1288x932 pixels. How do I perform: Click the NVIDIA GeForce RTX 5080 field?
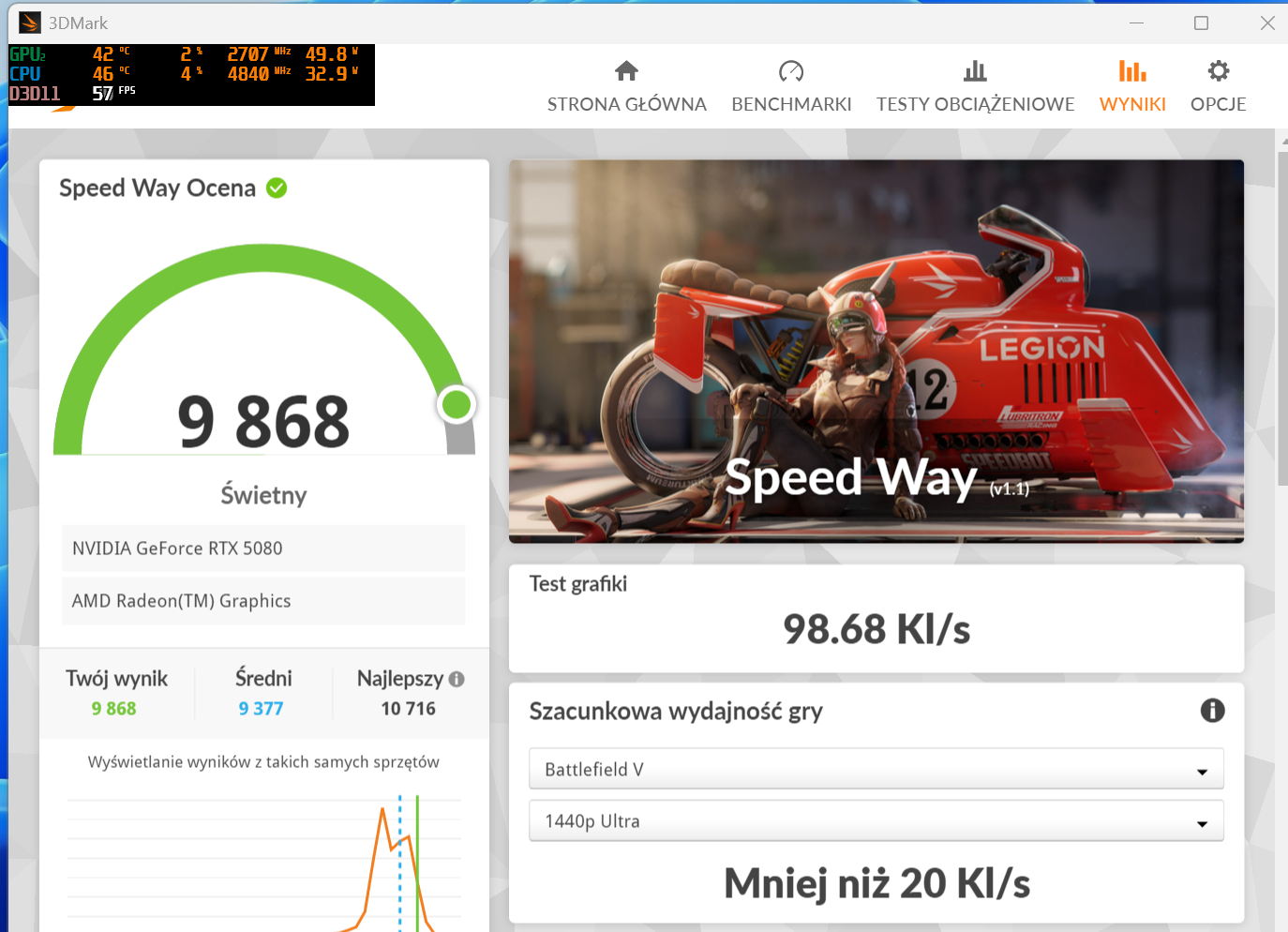tap(263, 549)
